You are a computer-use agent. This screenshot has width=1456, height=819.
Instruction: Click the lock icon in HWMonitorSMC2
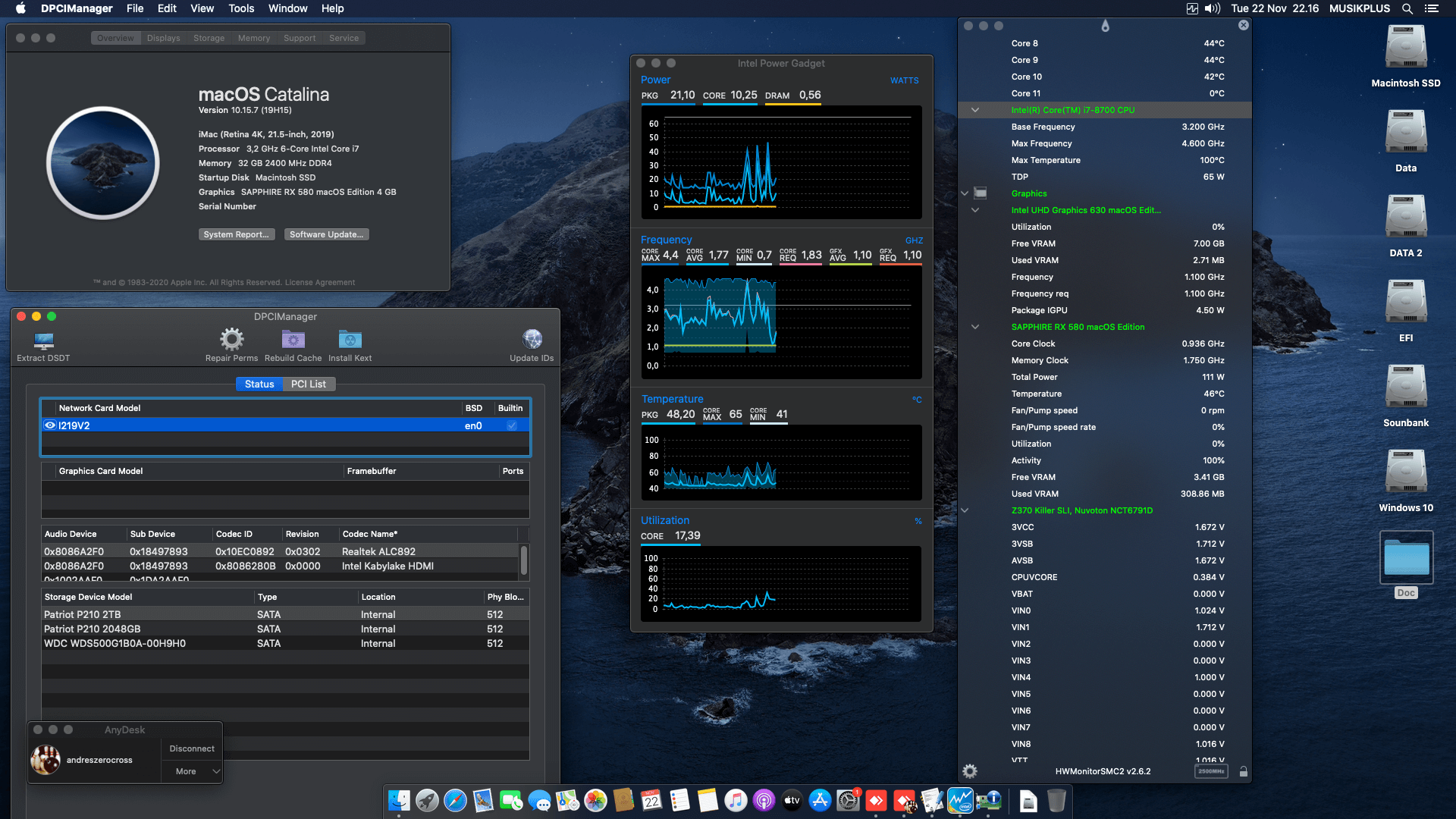click(1244, 771)
